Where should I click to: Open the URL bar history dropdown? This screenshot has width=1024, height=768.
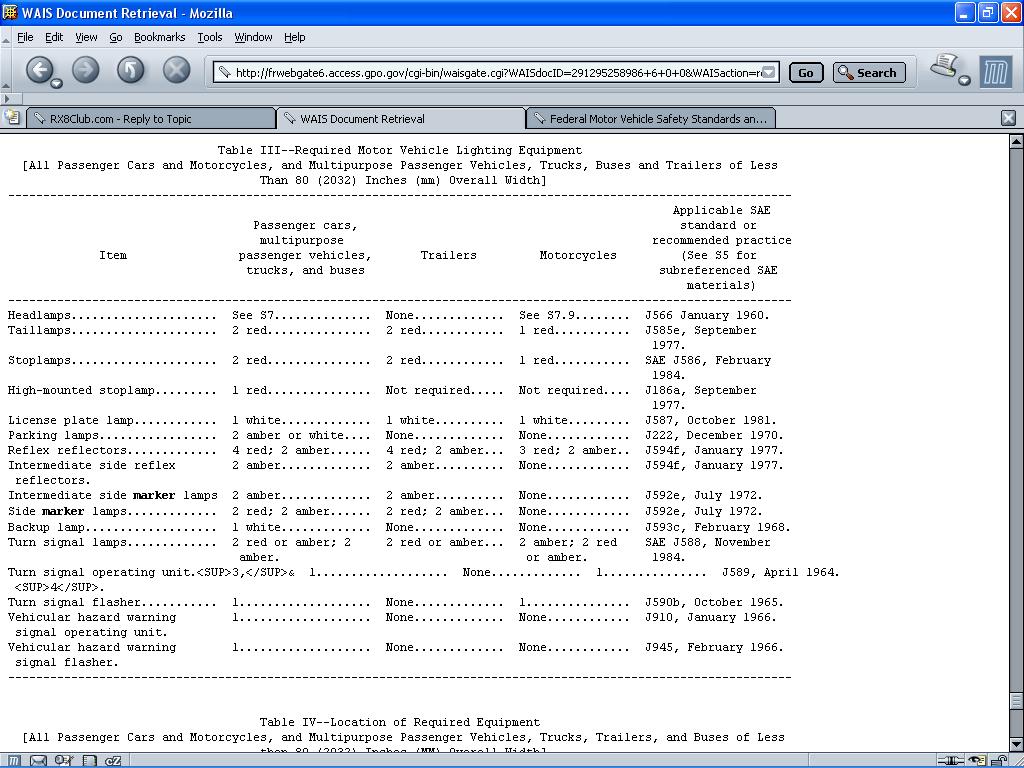[x=769, y=72]
